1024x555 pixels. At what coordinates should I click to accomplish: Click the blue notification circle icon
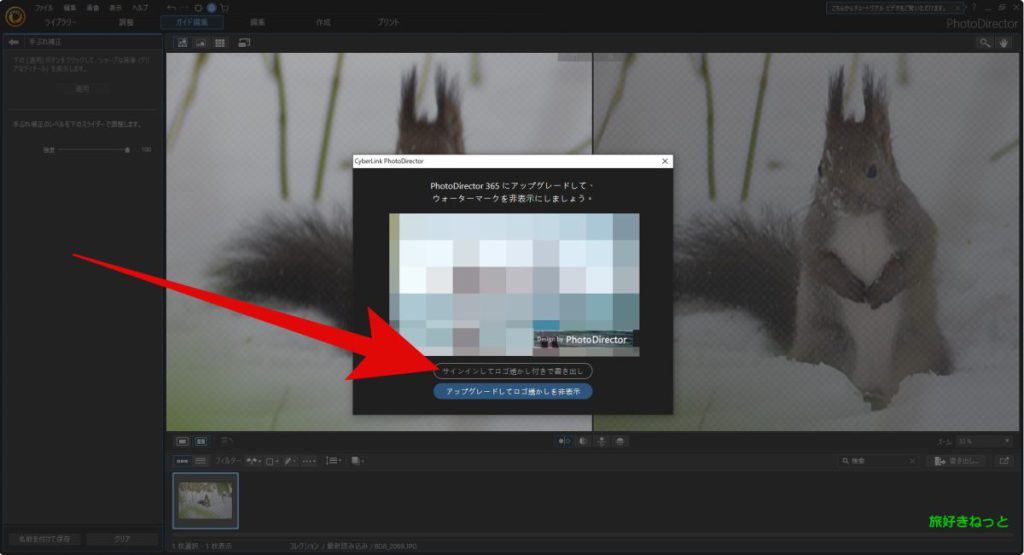(x=212, y=8)
